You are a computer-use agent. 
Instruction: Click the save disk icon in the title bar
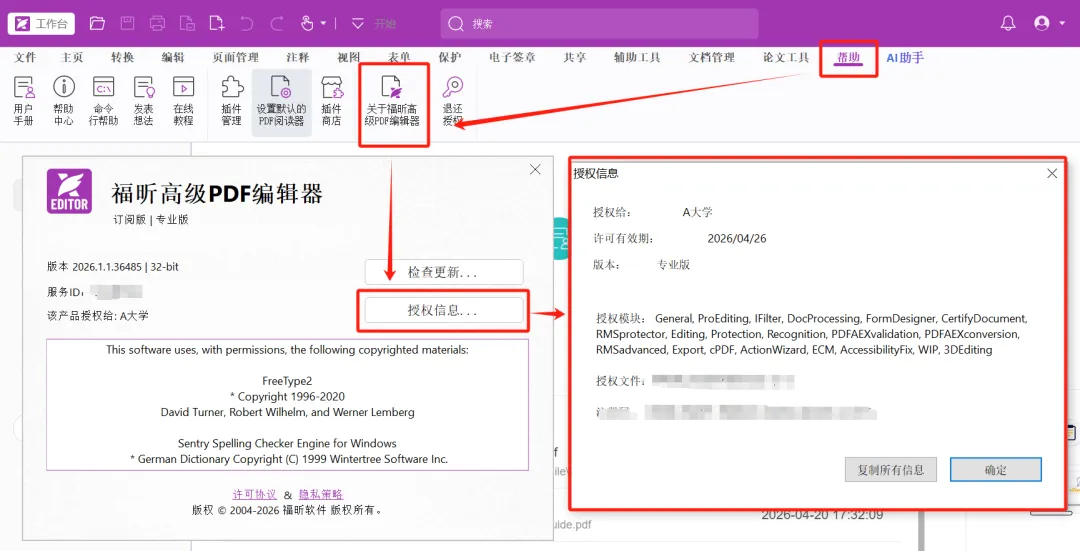127,23
